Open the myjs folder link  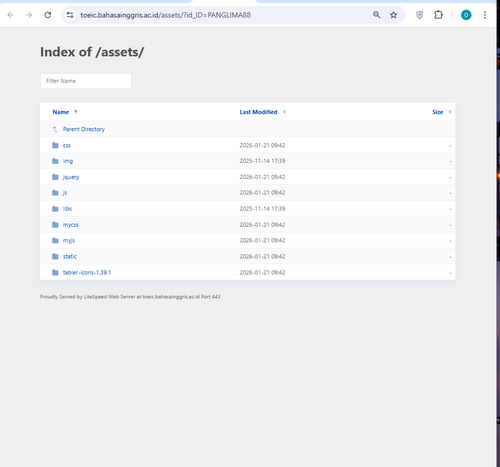pos(69,240)
